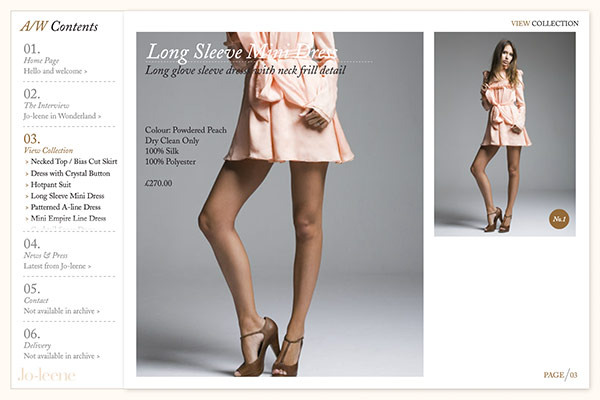The width and height of the screenshot is (600, 400).
Task: Open the View Collection link at top right
Action: tap(544, 23)
